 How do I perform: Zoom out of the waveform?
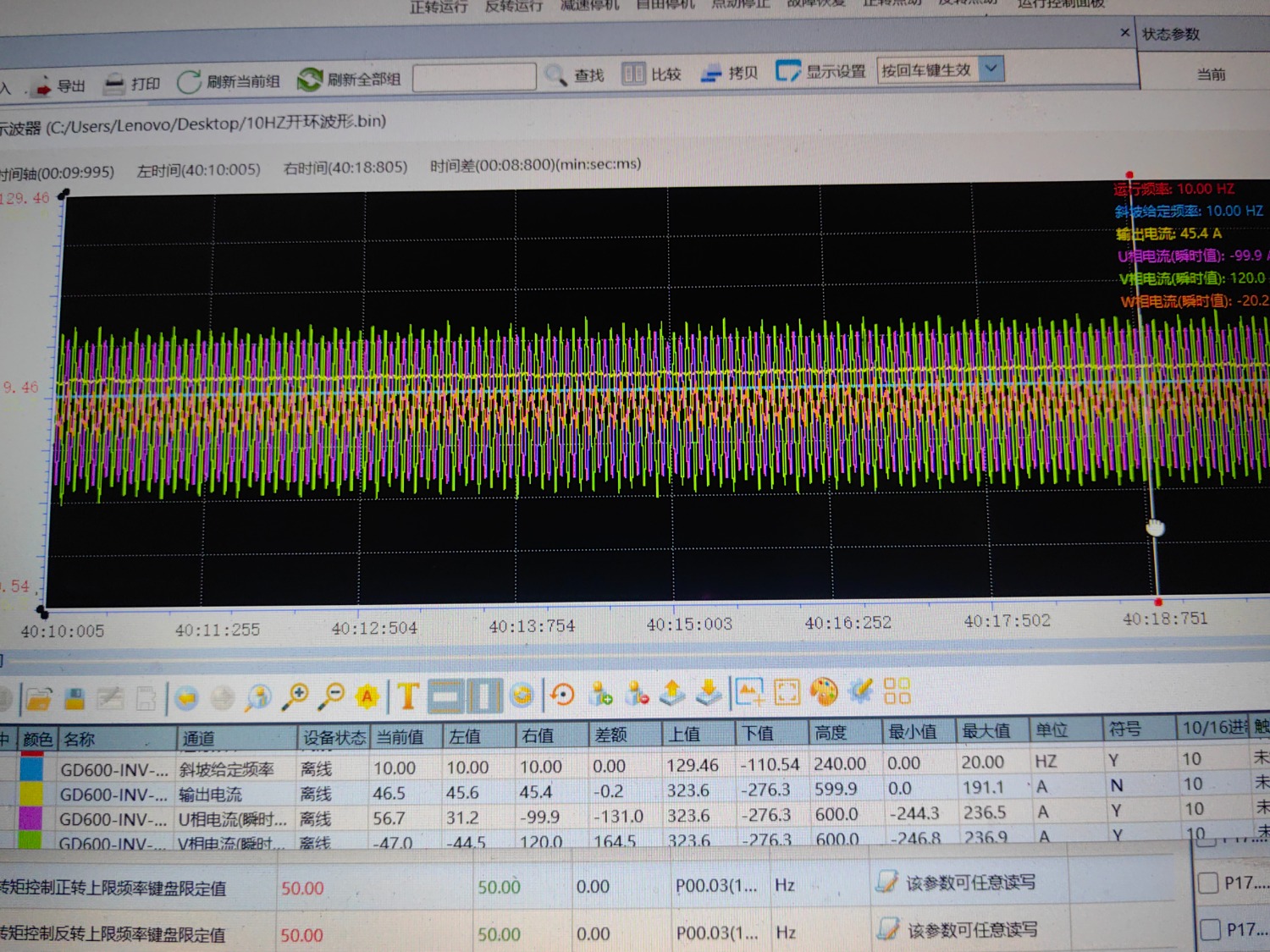(x=333, y=696)
